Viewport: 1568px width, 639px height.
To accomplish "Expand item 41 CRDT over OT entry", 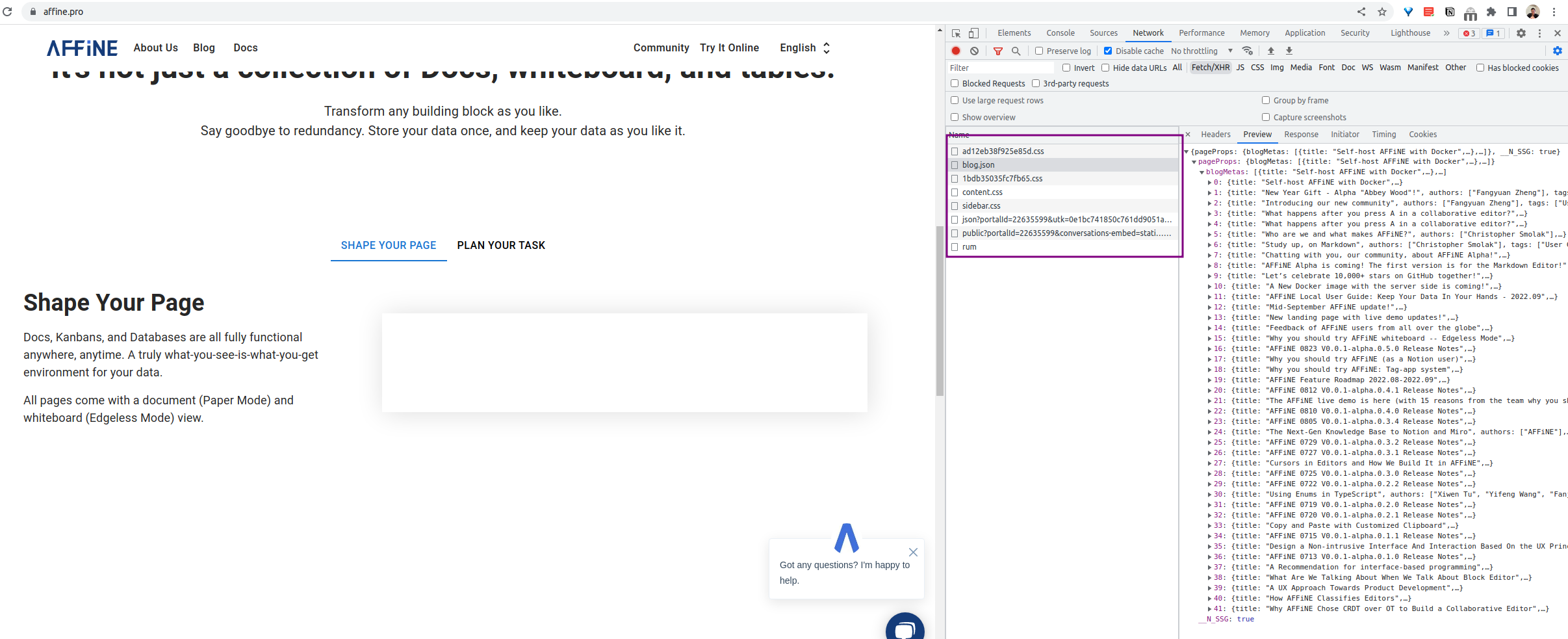I will 1209,609.
